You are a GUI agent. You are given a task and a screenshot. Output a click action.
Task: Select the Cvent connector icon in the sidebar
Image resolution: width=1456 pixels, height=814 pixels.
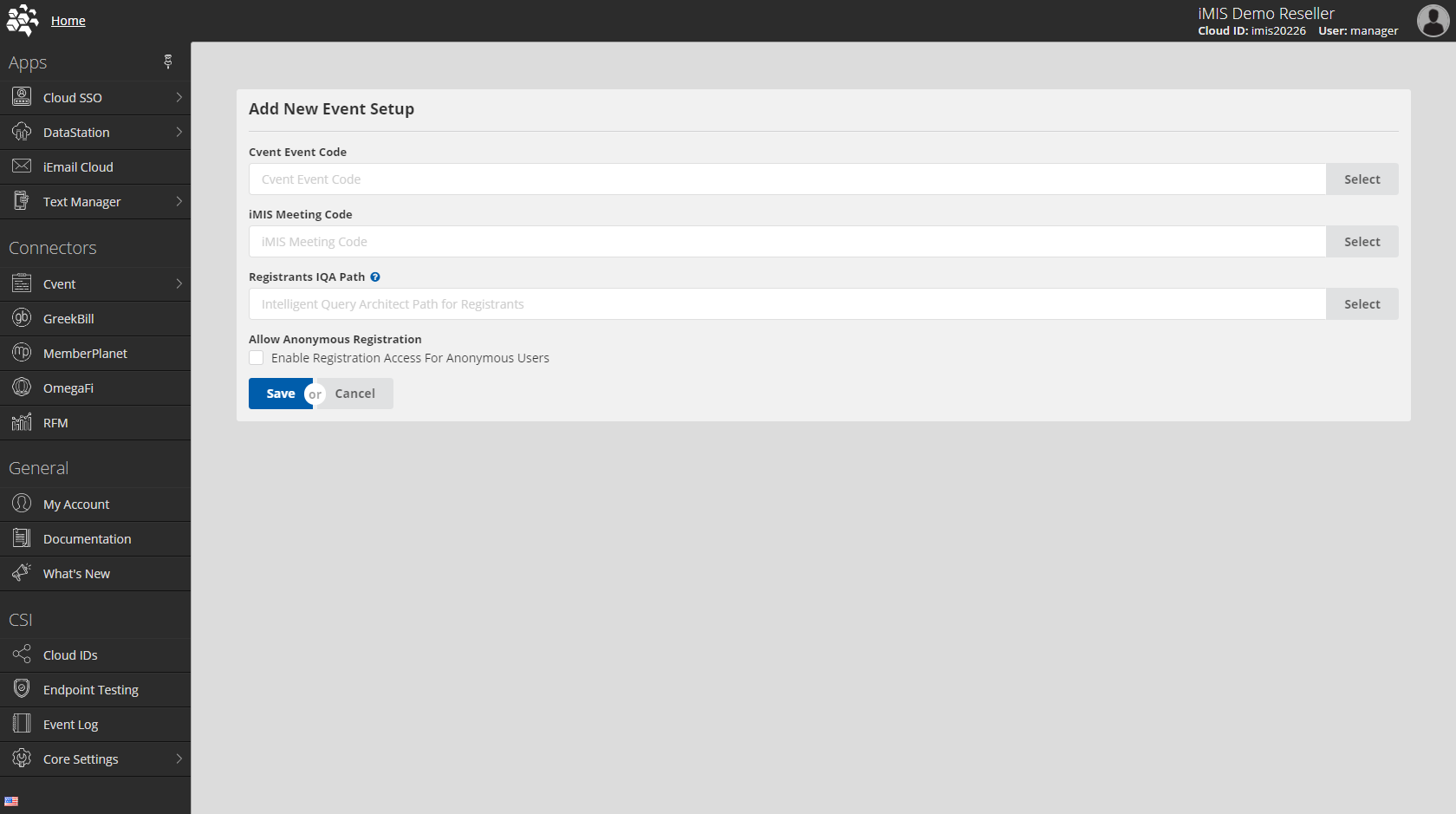21,283
